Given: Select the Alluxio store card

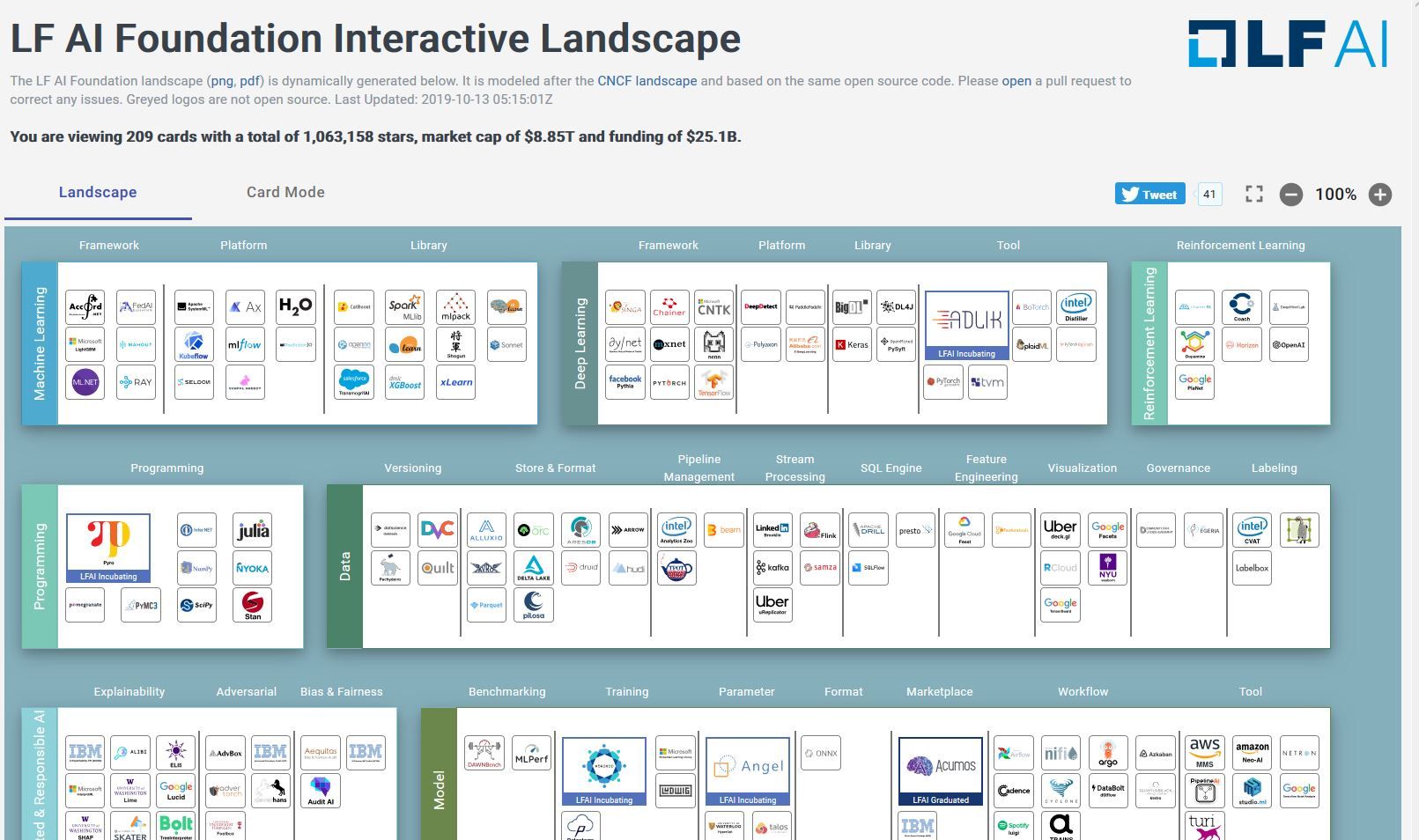Looking at the screenshot, I should point(486,530).
